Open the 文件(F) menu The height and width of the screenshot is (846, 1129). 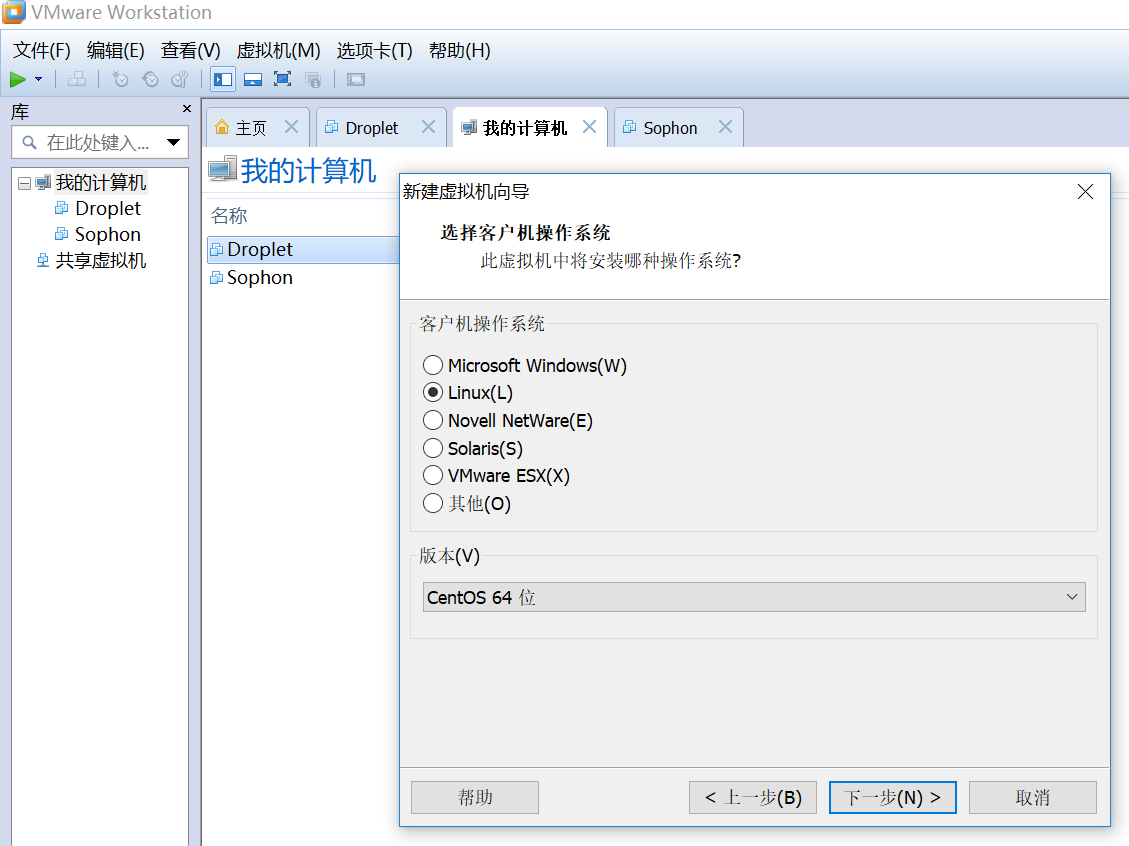[42, 50]
